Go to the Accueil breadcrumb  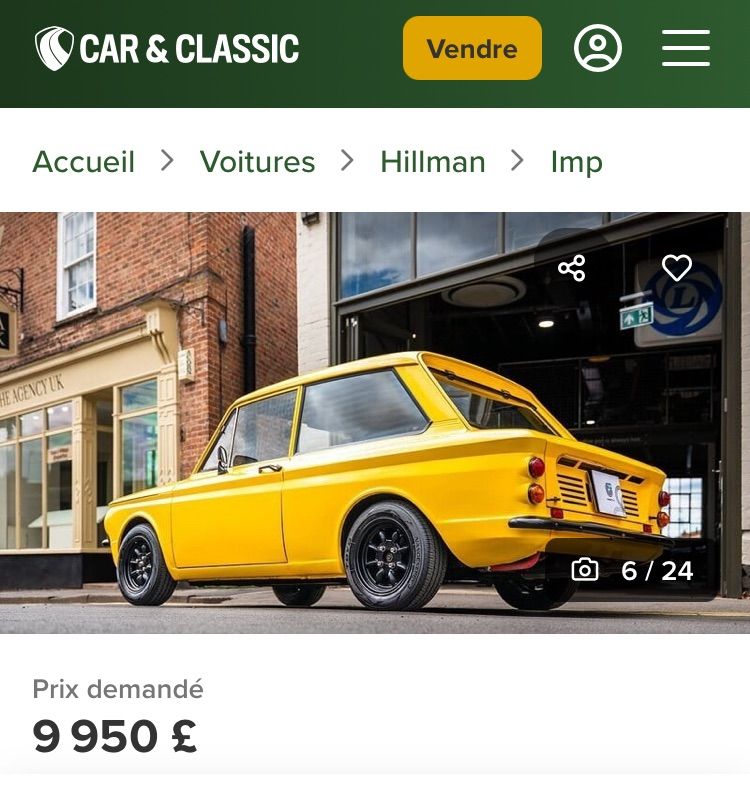[x=83, y=162]
